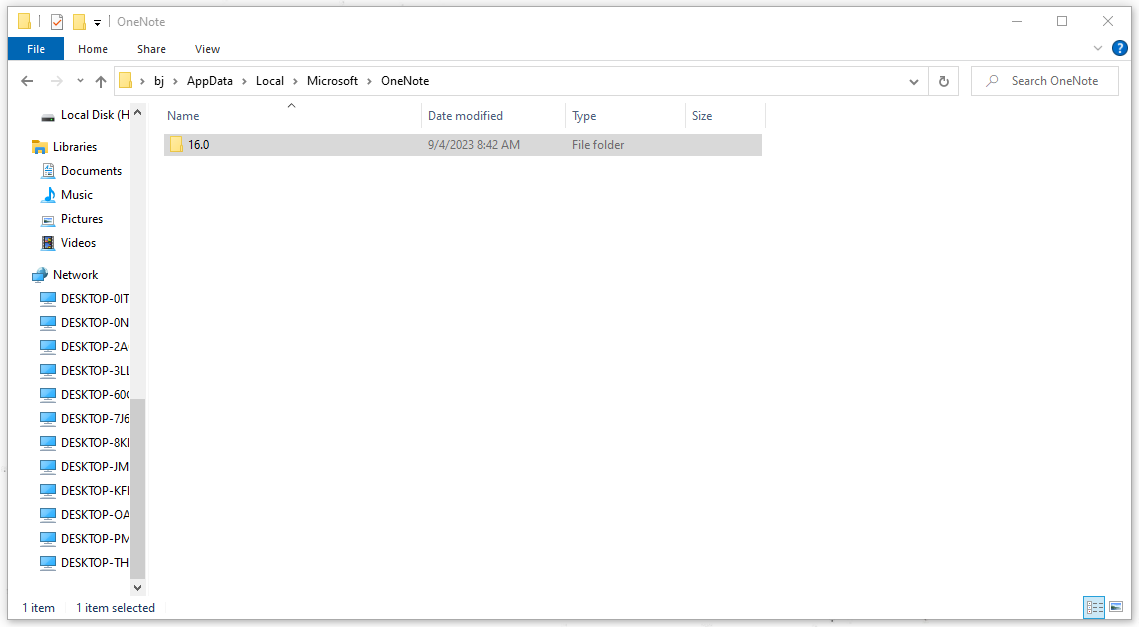Click the OneNote breadcrumb segment
The height and width of the screenshot is (627, 1139).
click(405, 81)
